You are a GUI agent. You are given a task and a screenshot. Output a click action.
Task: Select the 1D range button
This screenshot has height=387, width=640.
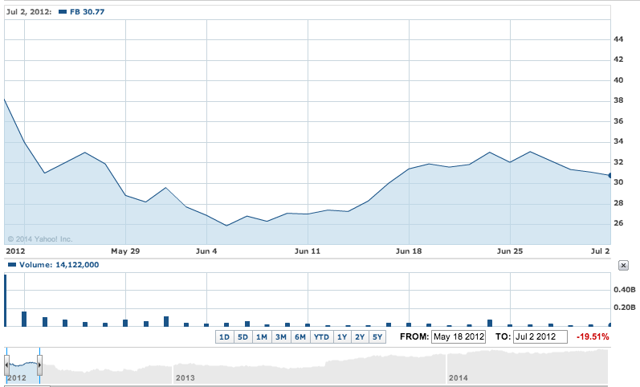(x=224, y=337)
